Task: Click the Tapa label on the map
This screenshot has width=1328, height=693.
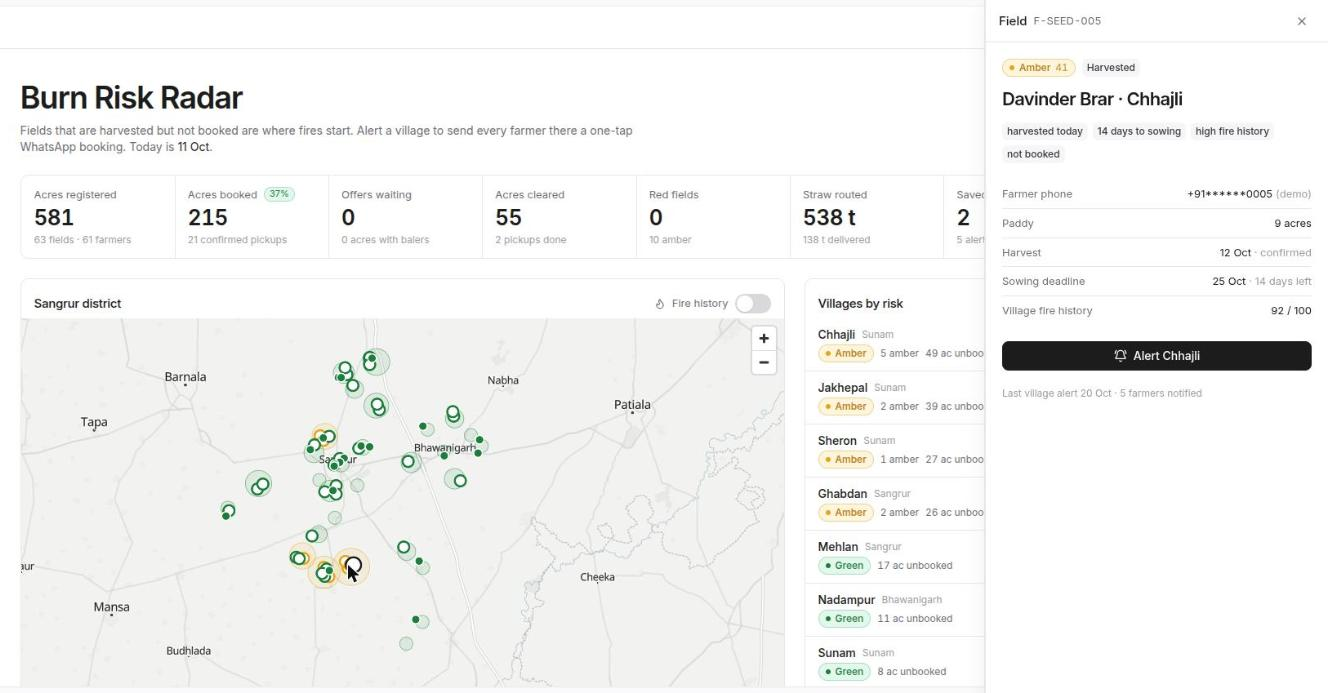Action: tap(94, 422)
